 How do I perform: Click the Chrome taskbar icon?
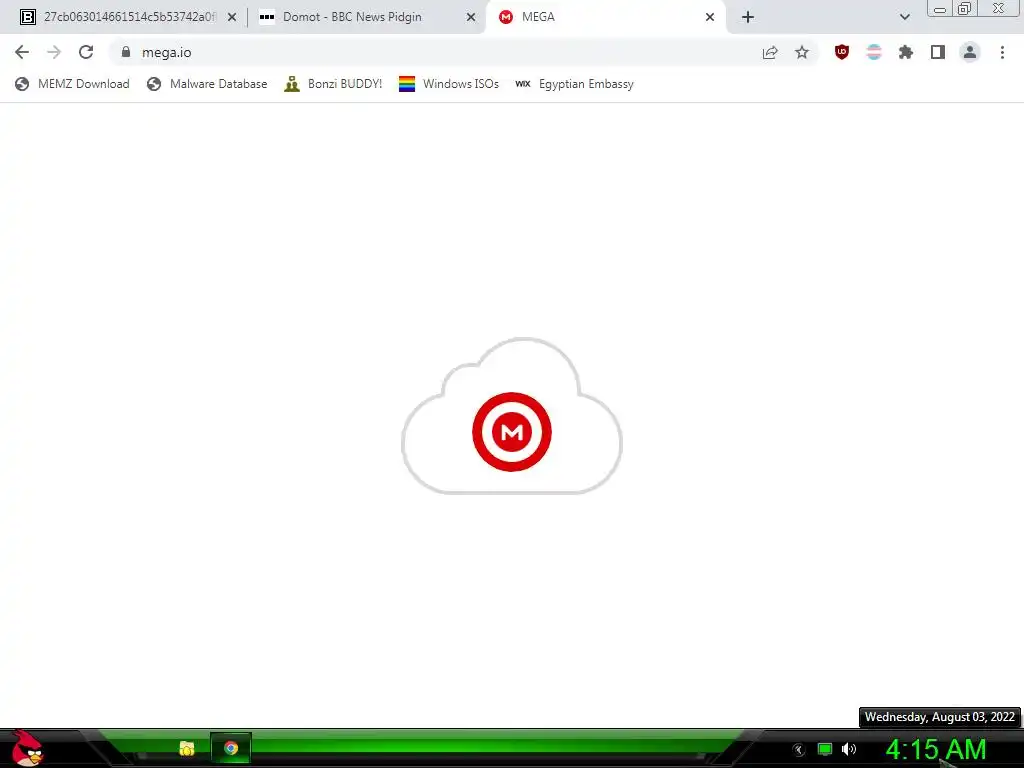tap(231, 748)
